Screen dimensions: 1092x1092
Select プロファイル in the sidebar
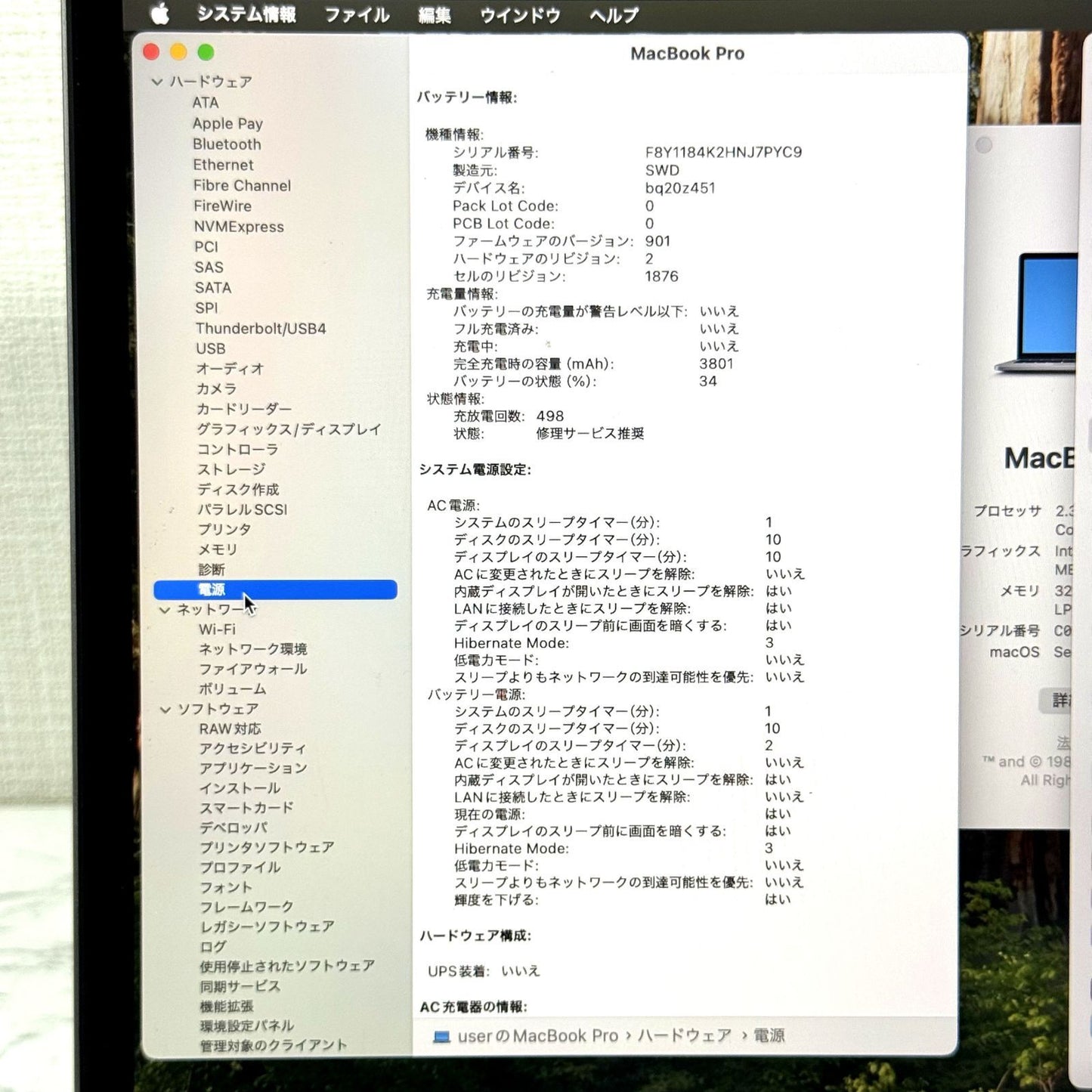(240, 868)
